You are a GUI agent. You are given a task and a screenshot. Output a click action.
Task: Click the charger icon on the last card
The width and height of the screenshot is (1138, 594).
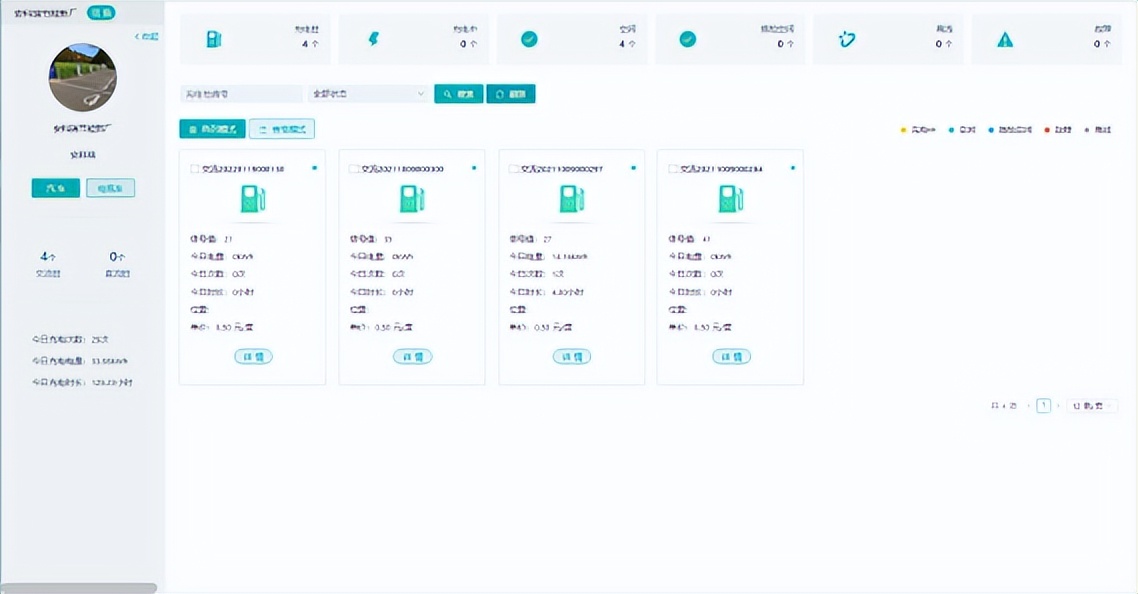click(x=730, y=197)
